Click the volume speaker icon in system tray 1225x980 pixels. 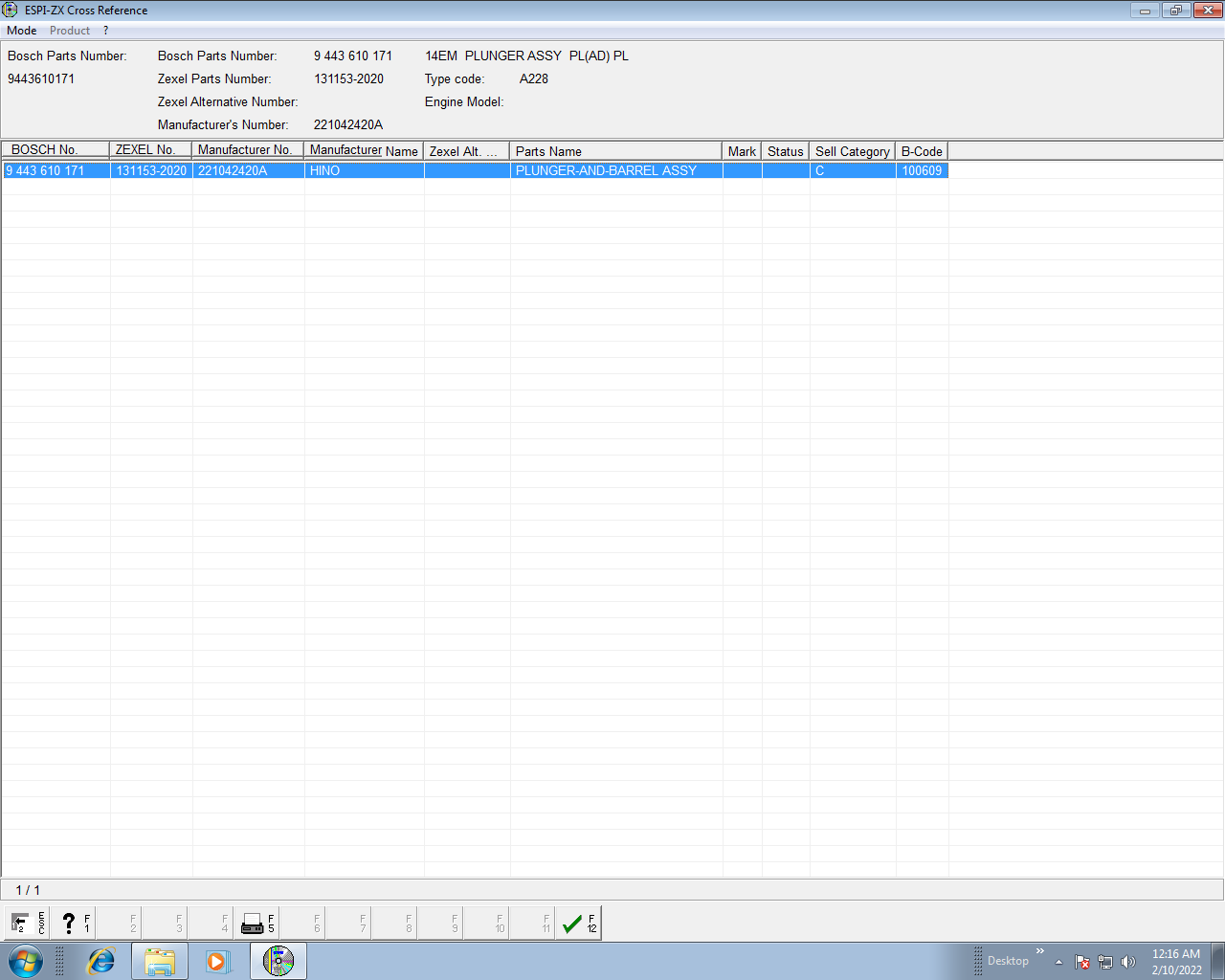[x=1128, y=962]
